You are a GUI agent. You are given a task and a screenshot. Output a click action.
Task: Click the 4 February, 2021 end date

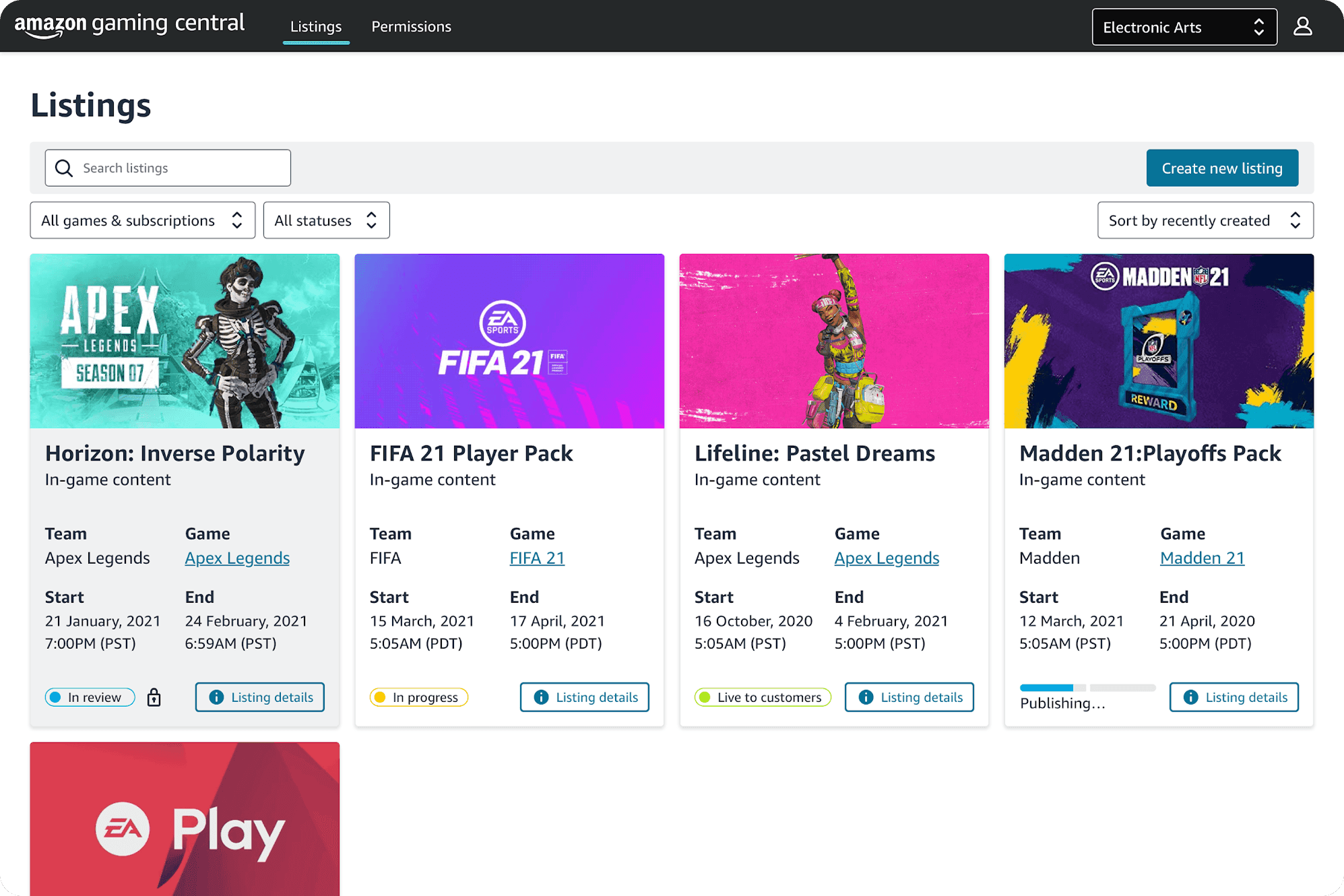tap(891, 621)
